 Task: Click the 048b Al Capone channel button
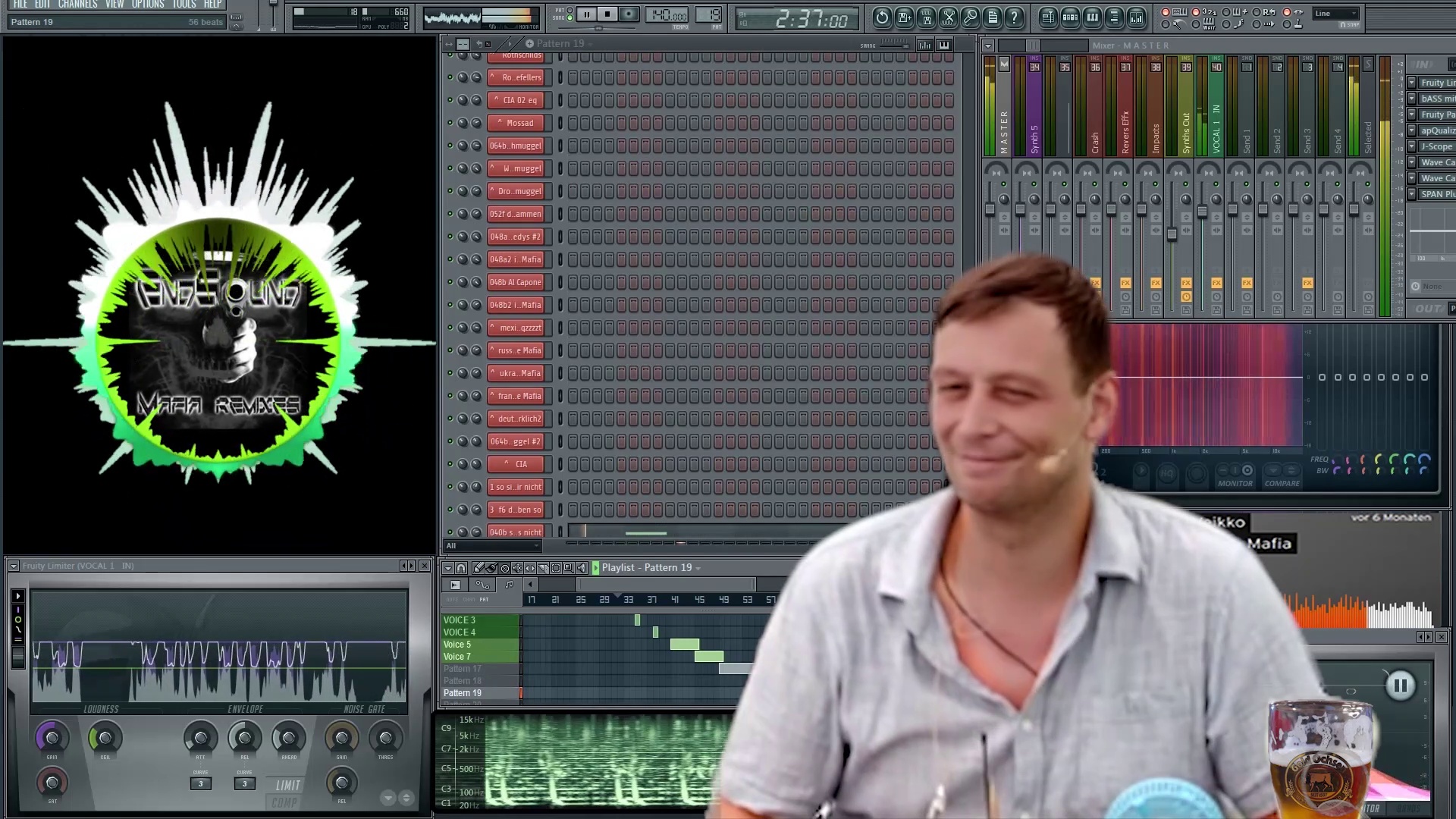[x=516, y=282]
